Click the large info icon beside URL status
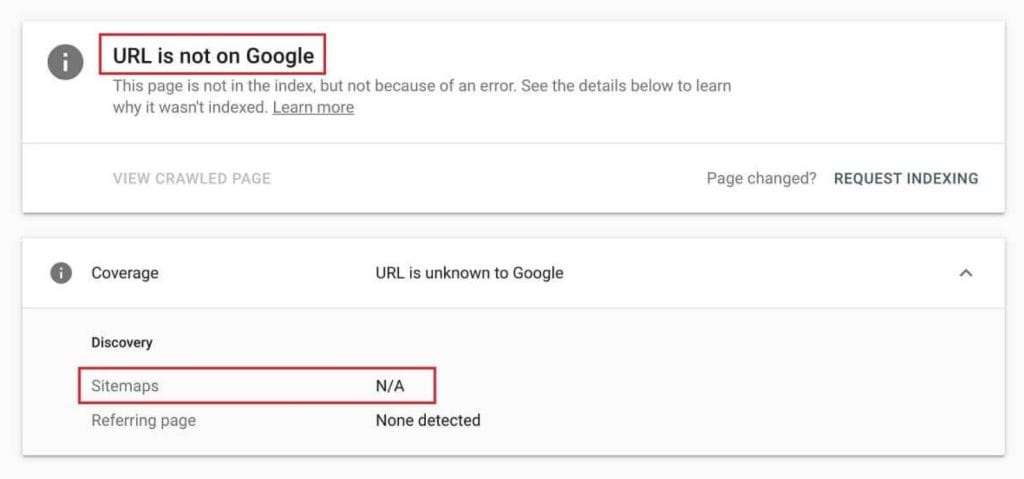 pos(65,61)
